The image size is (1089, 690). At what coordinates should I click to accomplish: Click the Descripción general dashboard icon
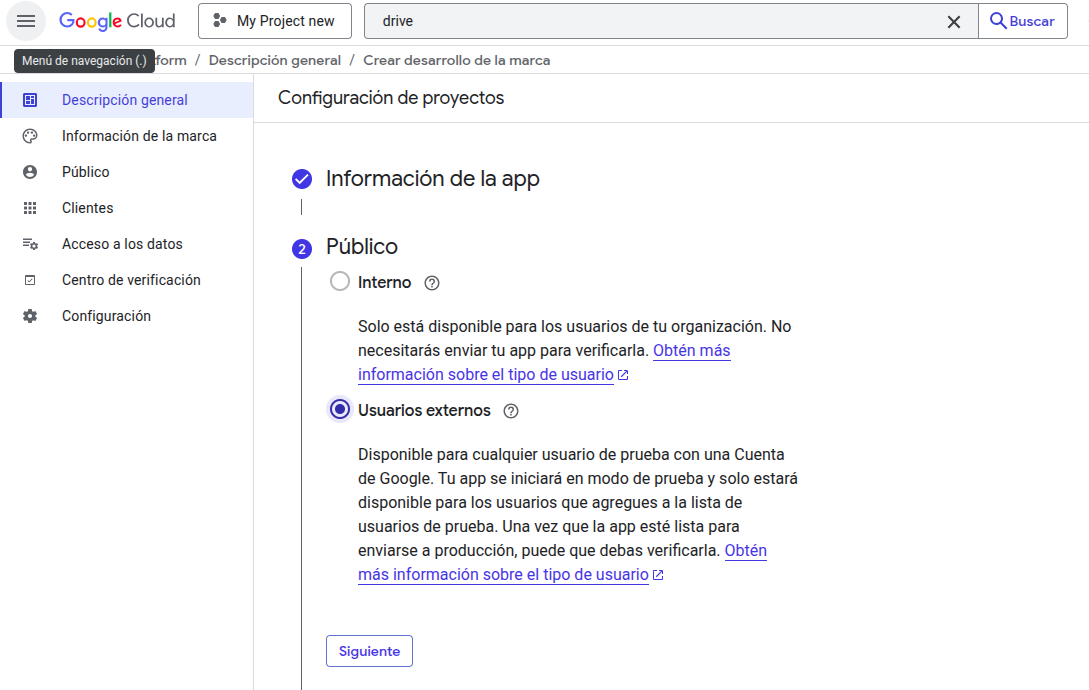pyautogui.click(x=30, y=100)
